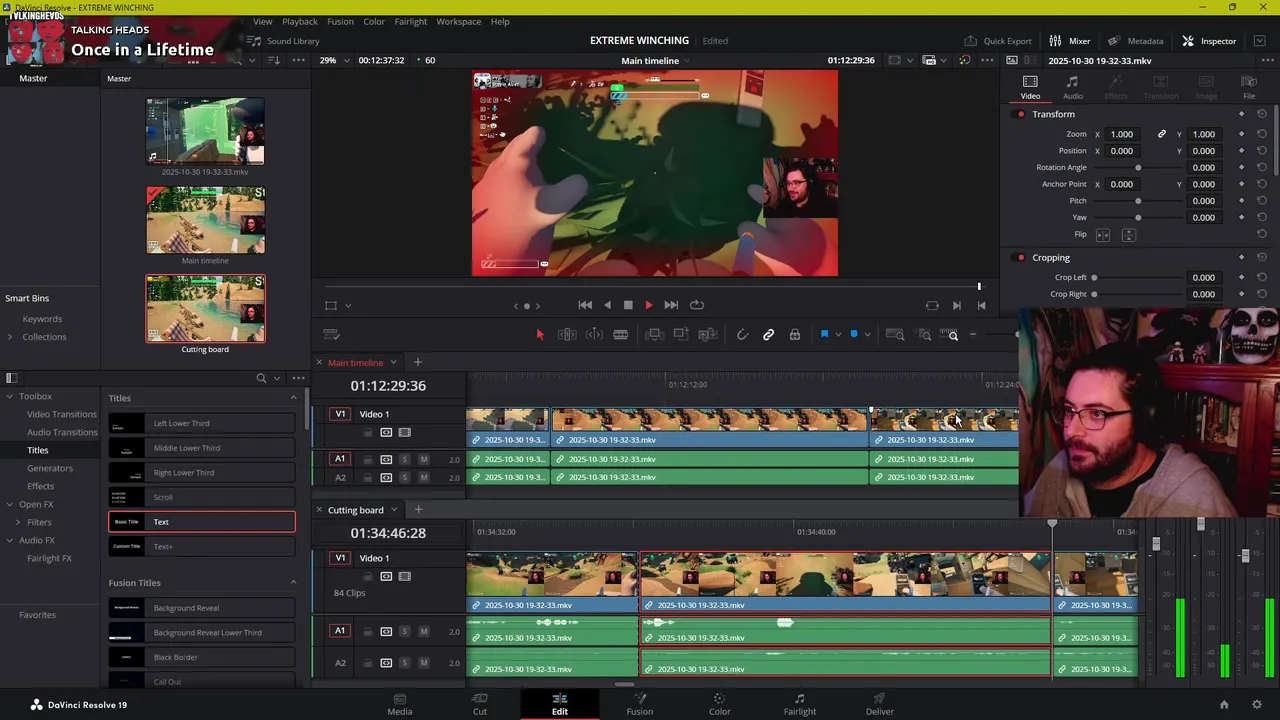Toggle the linked selection chain icon
The image size is (1280, 720).
768,335
